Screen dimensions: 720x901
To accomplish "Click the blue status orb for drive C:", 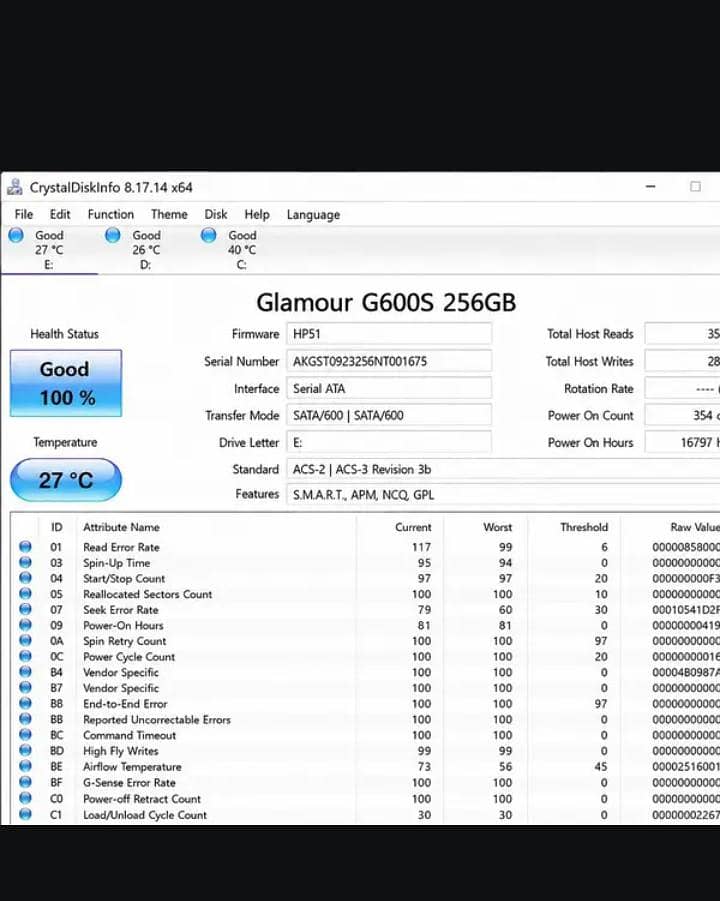I will click(209, 235).
